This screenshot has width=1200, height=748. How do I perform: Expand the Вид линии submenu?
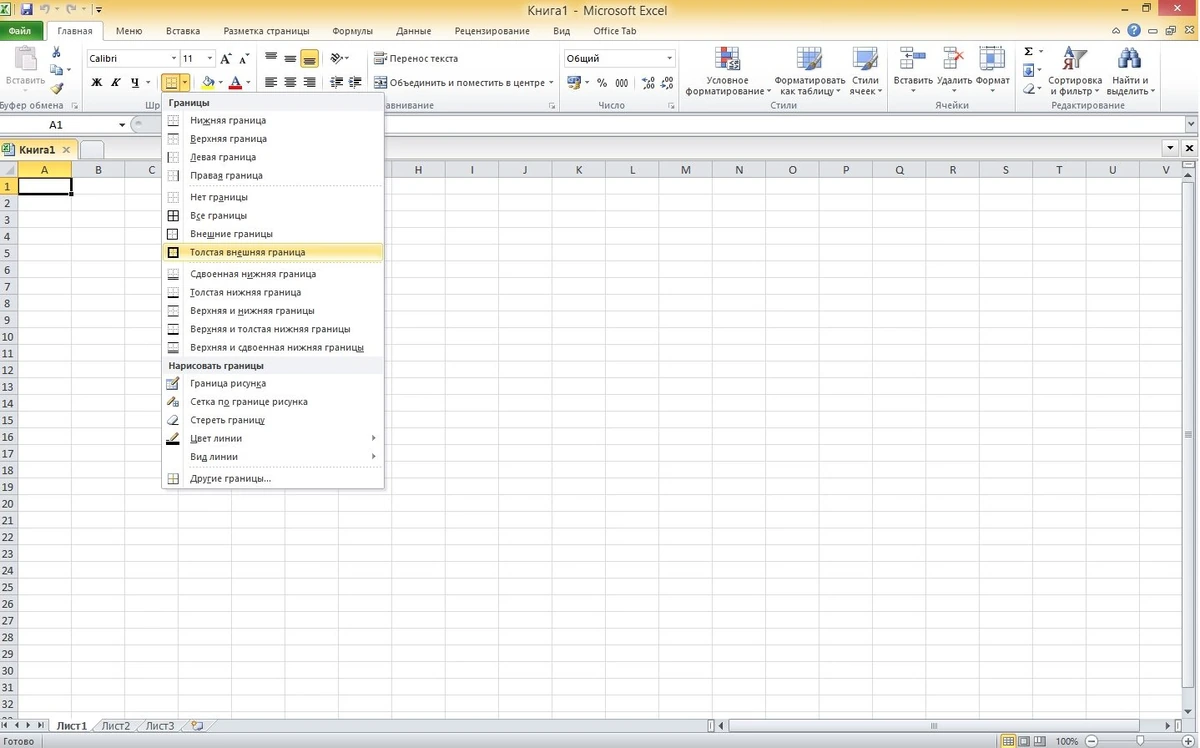click(x=272, y=456)
